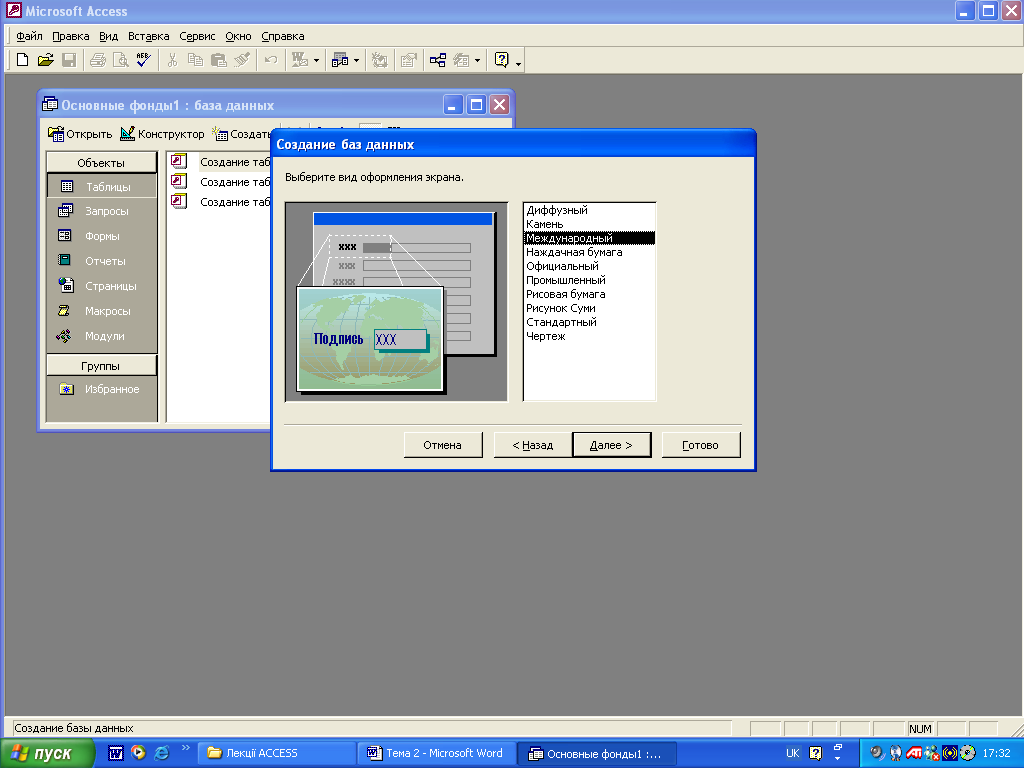Select Страницы in the objects pane
This screenshot has width=1024, height=768.
[x=101, y=285]
